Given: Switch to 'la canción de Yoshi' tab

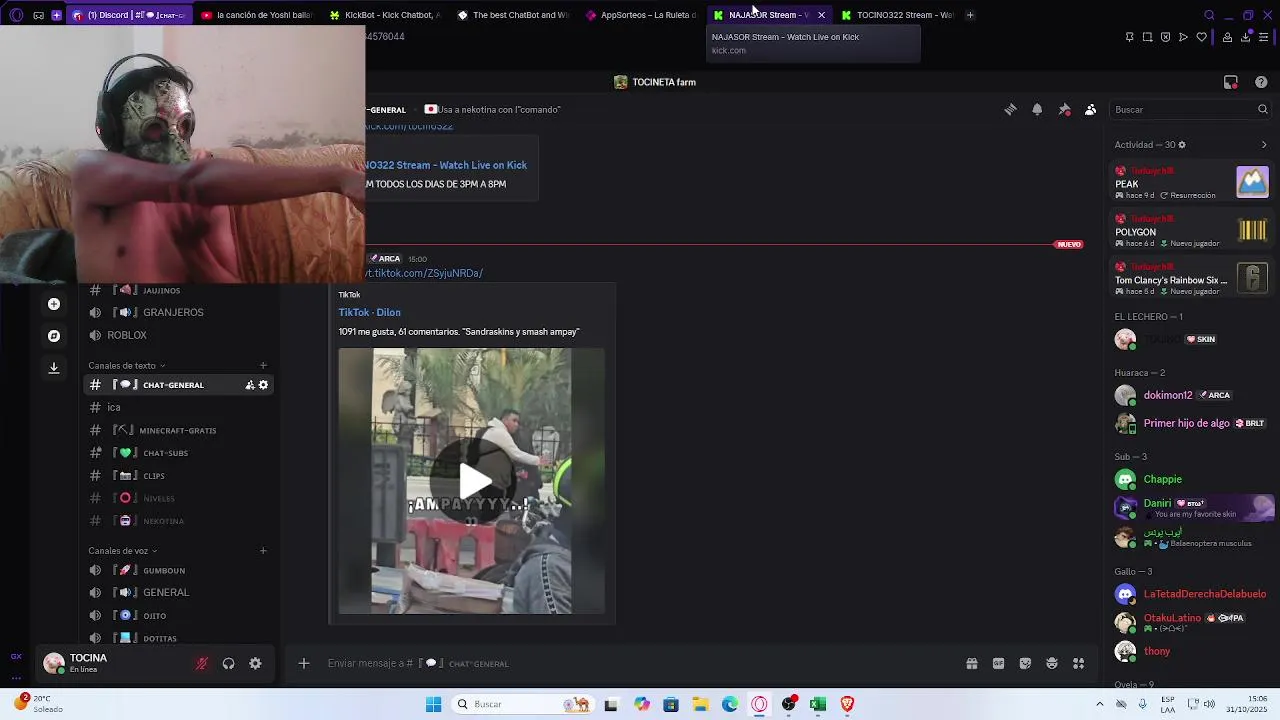Looking at the screenshot, I should tap(257, 15).
